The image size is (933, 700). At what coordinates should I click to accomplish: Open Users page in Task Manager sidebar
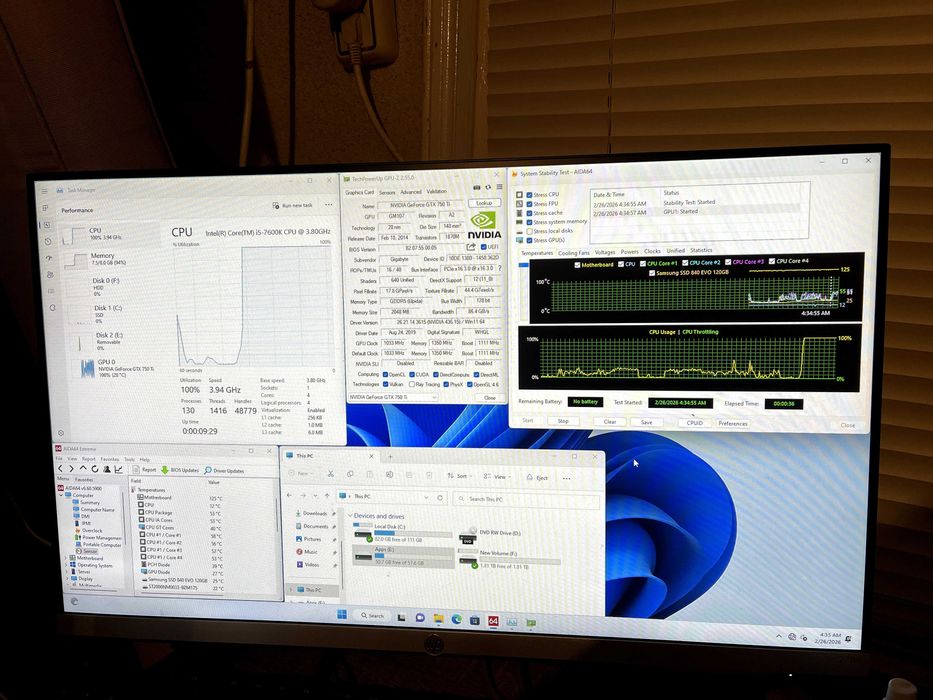pos(50,275)
